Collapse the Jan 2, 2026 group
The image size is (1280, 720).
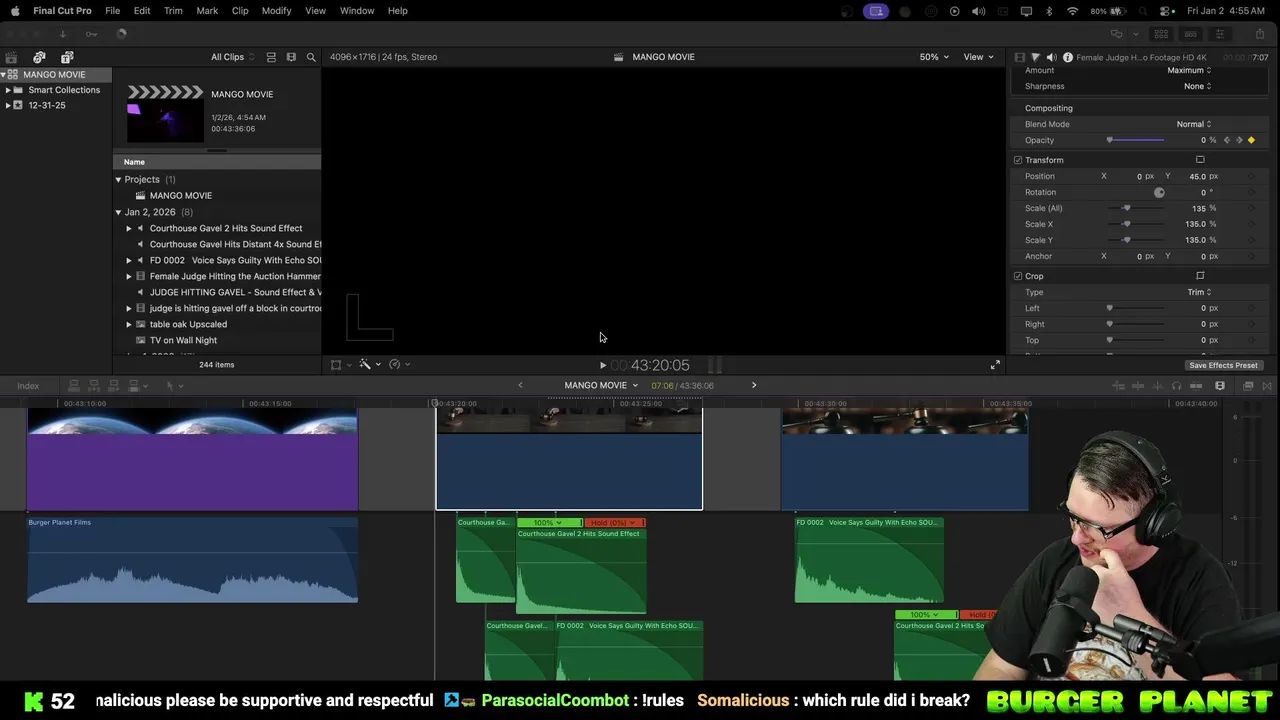click(118, 212)
